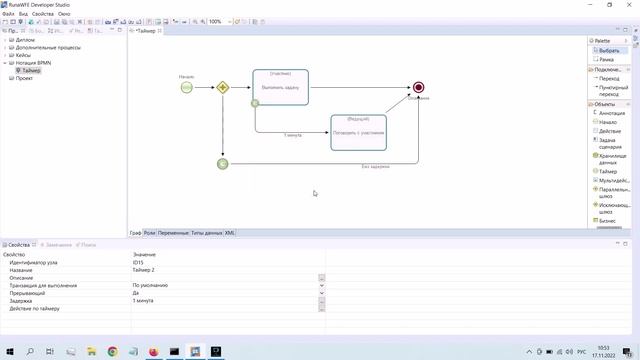Switch to the Типы данных tab

[207, 233]
